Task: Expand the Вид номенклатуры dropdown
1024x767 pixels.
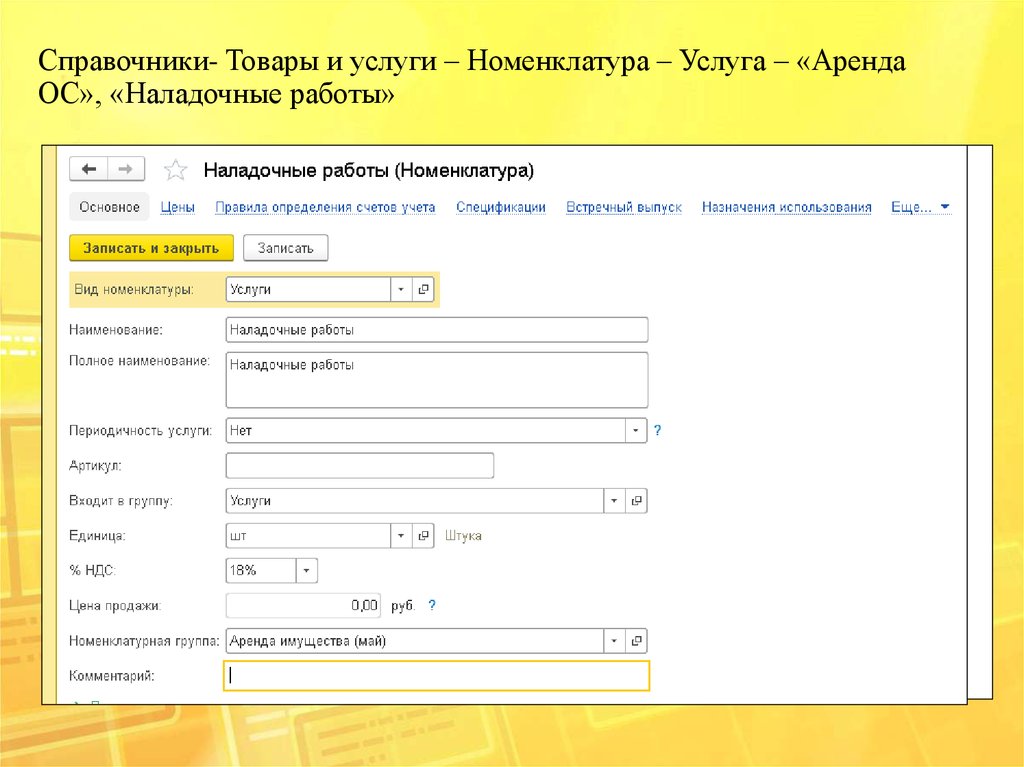Action: pos(400,289)
